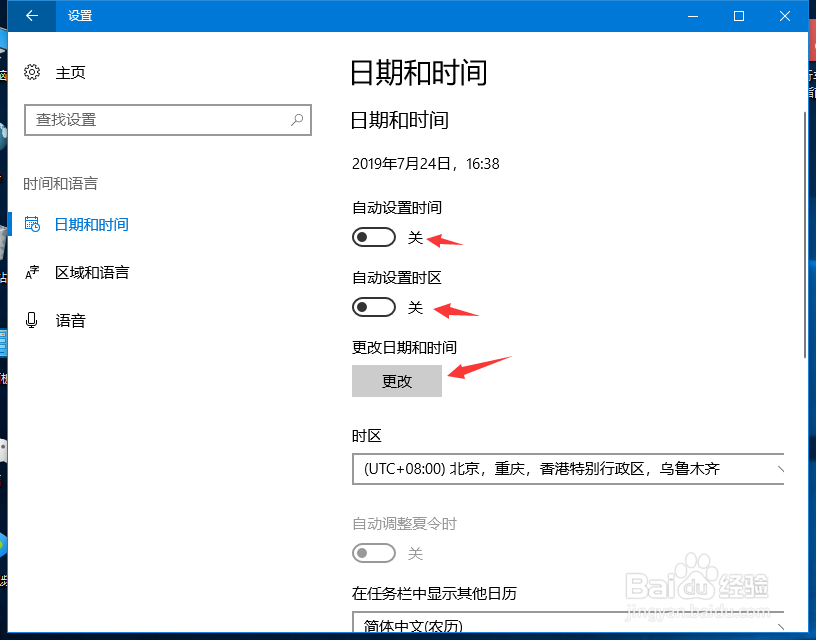Click the magnifier icon in the search box

pos(296,119)
